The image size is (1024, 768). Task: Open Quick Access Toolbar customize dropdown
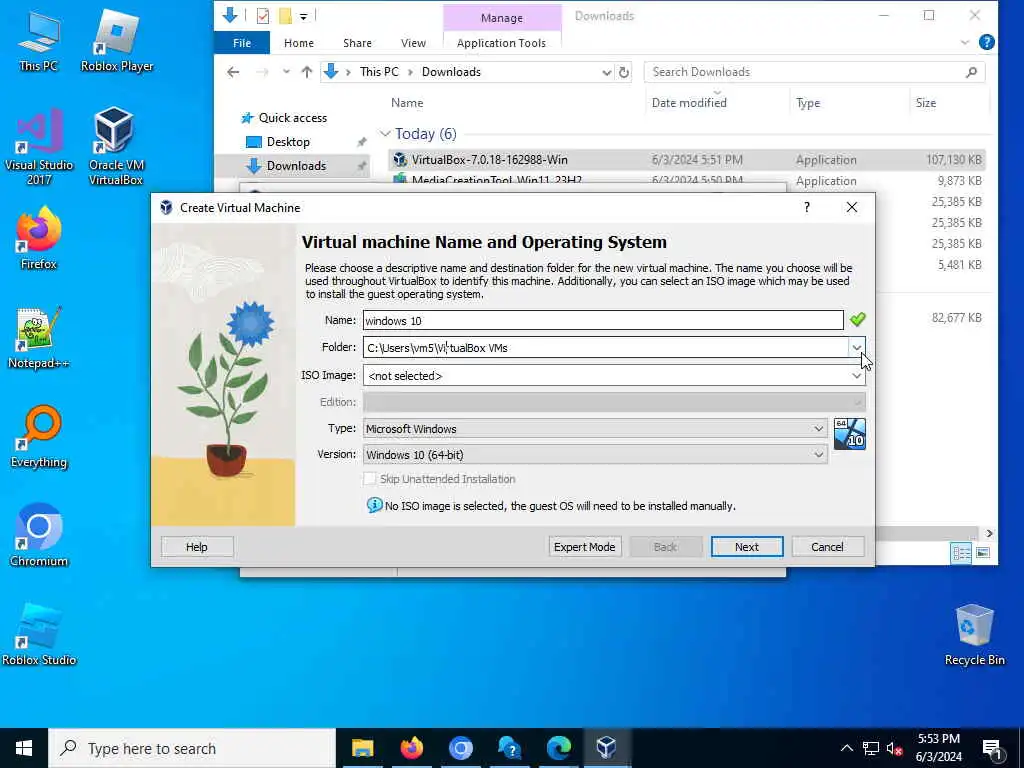(304, 16)
